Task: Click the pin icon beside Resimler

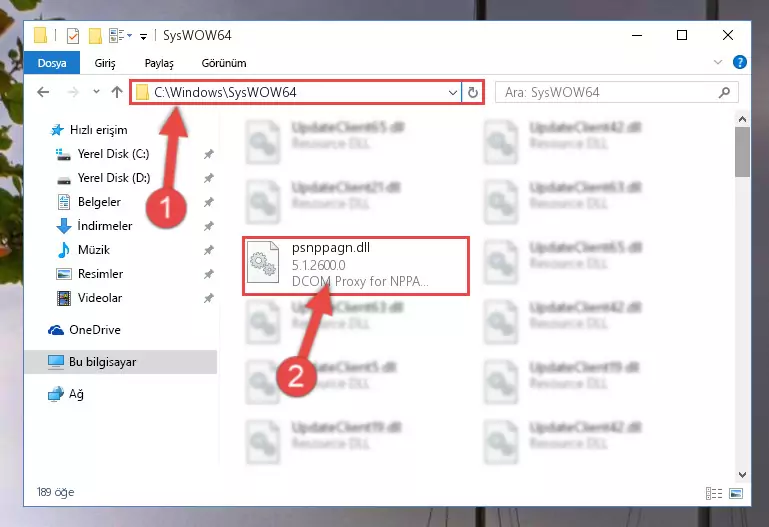Action: click(x=208, y=274)
